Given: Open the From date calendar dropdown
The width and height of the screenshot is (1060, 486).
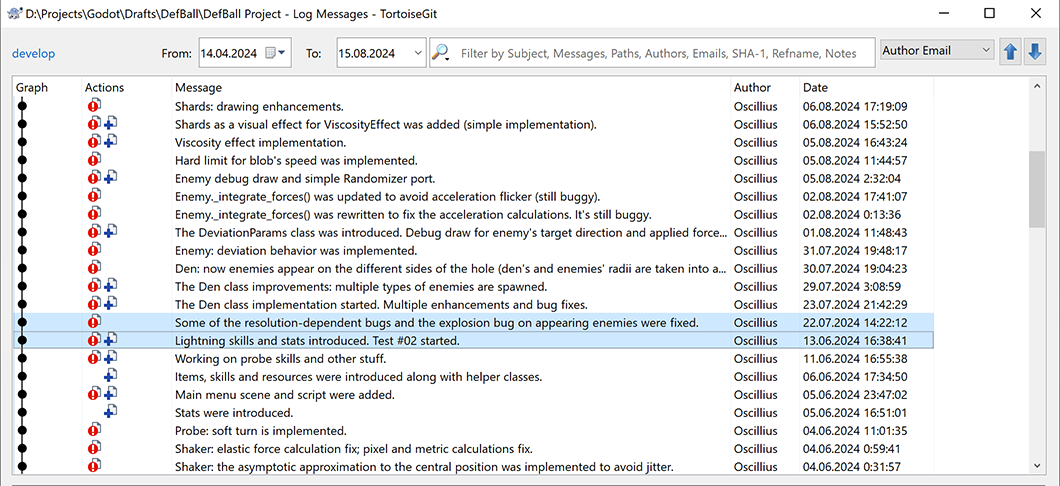Looking at the screenshot, I should coord(276,53).
